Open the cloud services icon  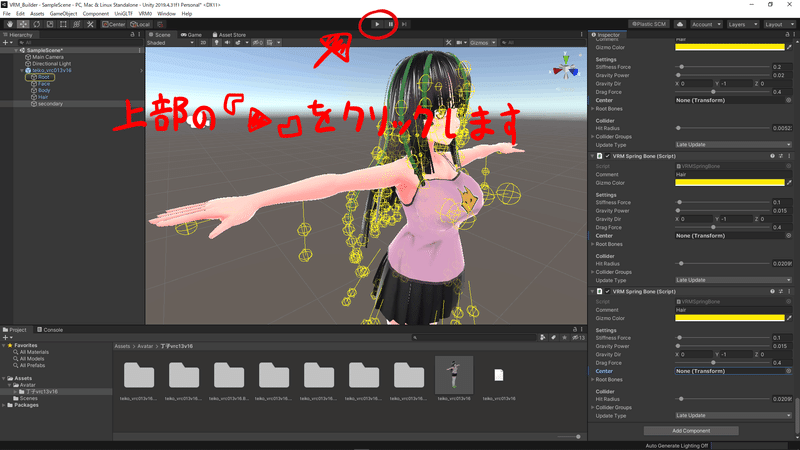tap(680, 24)
